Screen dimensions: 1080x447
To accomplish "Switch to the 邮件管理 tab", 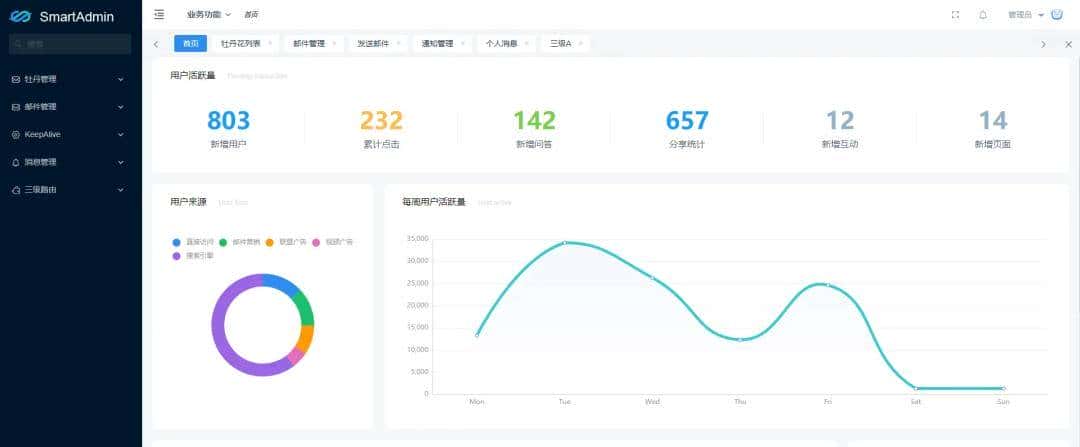I will click(309, 43).
